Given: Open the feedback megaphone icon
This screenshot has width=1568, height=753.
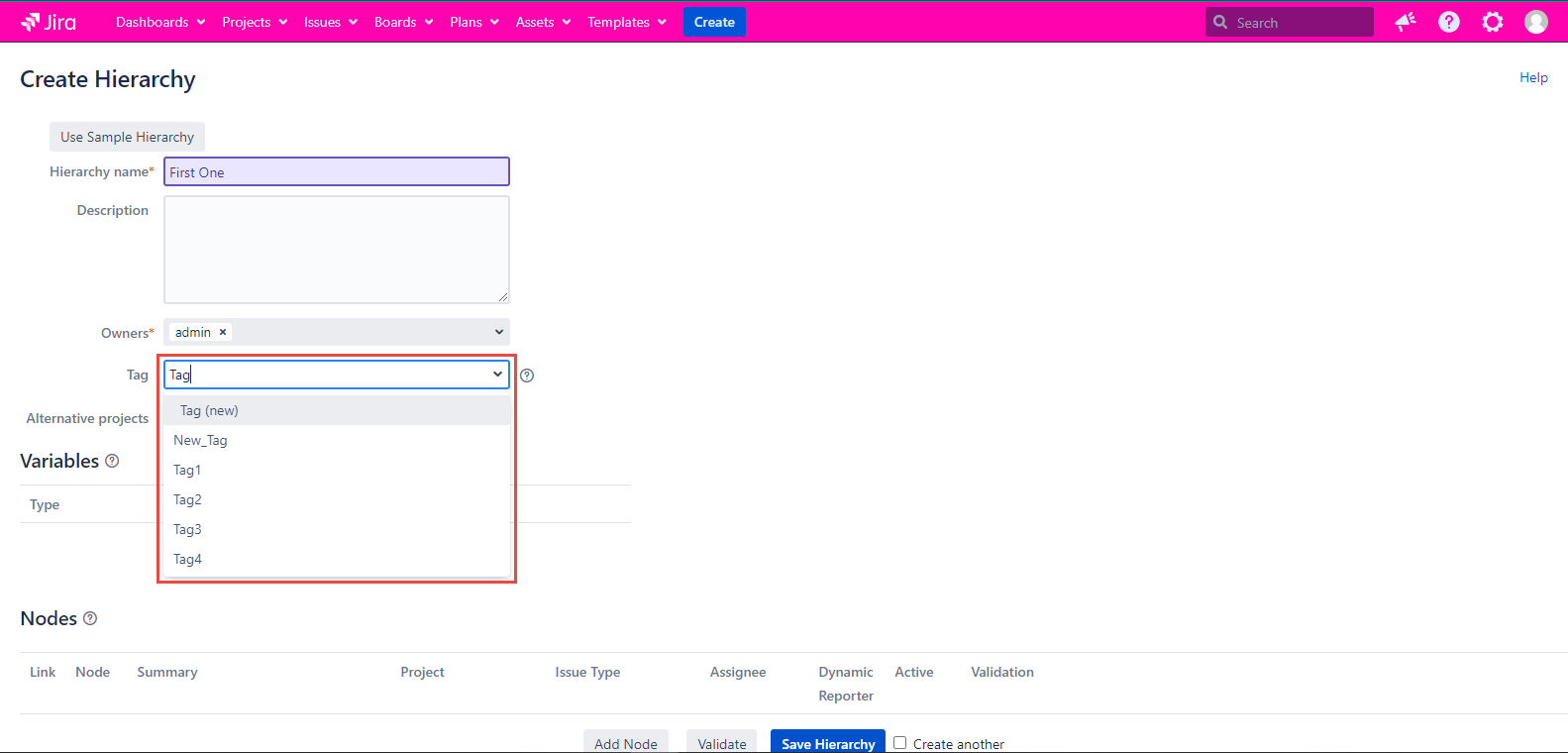Looking at the screenshot, I should point(1405,22).
